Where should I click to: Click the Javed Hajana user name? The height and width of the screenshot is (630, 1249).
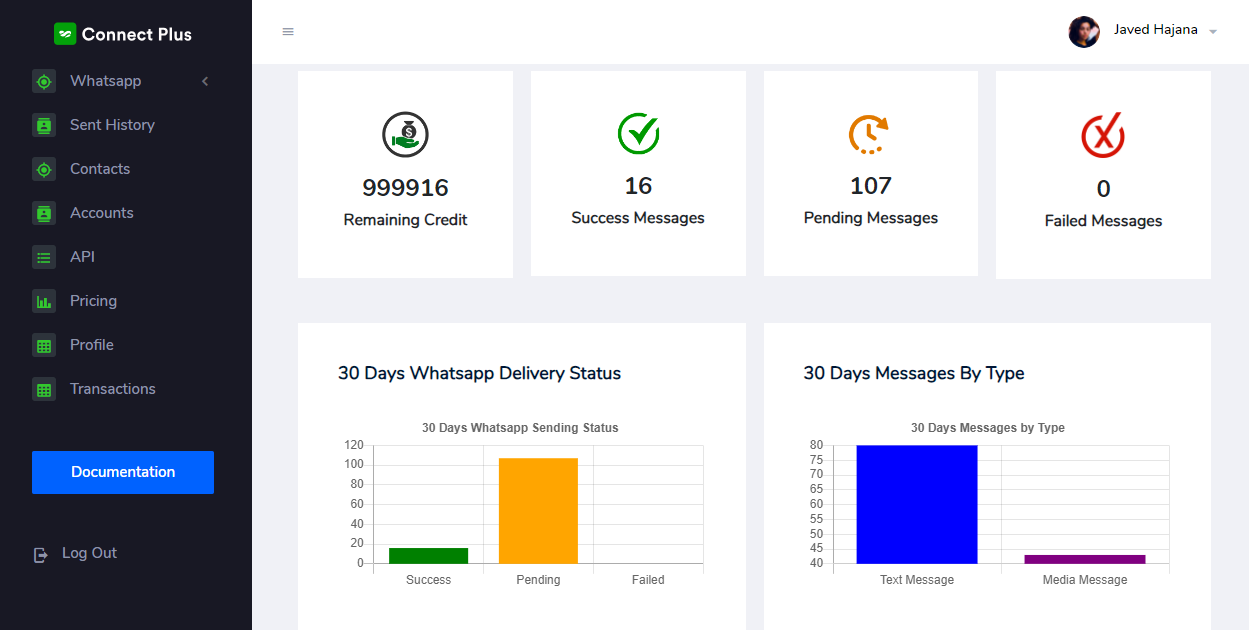[x=1156, y=30]
